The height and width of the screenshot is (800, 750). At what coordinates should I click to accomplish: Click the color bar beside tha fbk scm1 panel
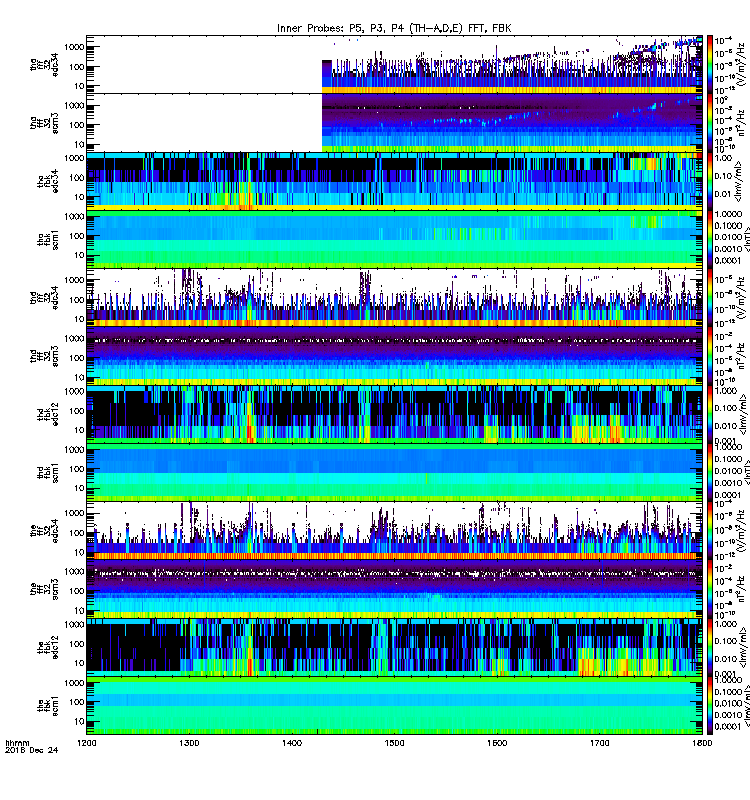(x=709, y=239)
